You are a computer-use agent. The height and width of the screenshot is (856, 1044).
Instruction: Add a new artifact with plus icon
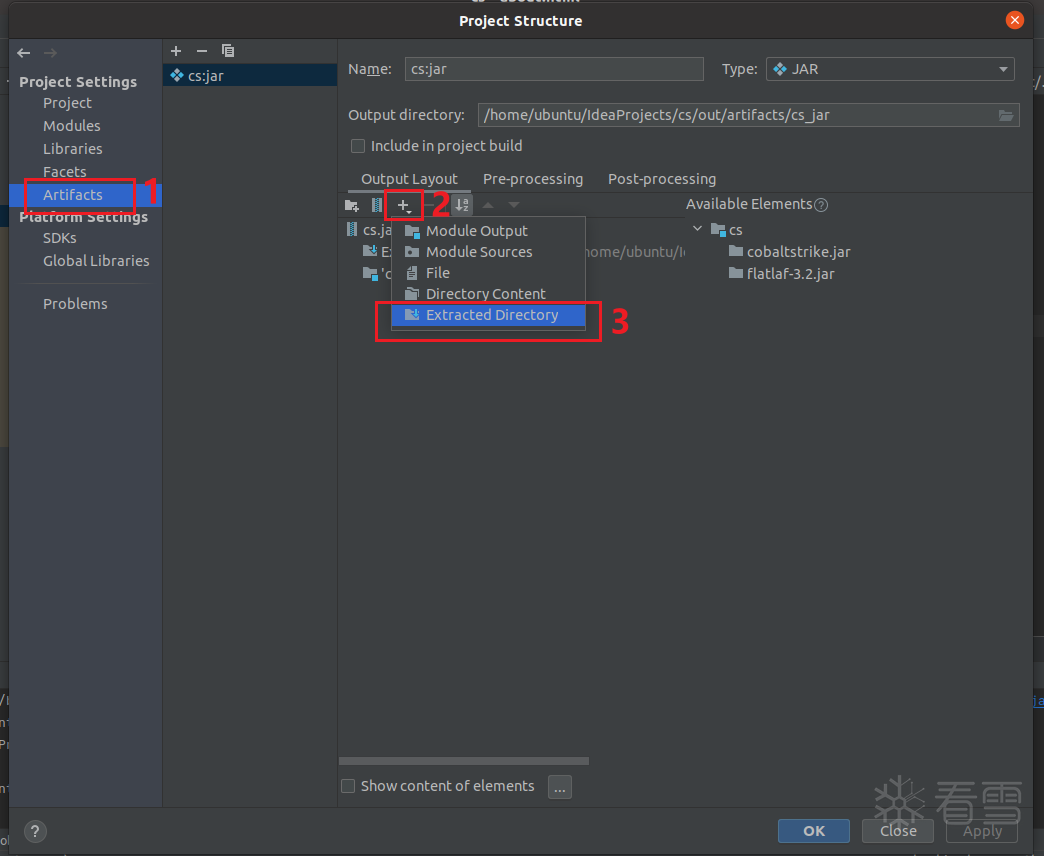(176, 51)
